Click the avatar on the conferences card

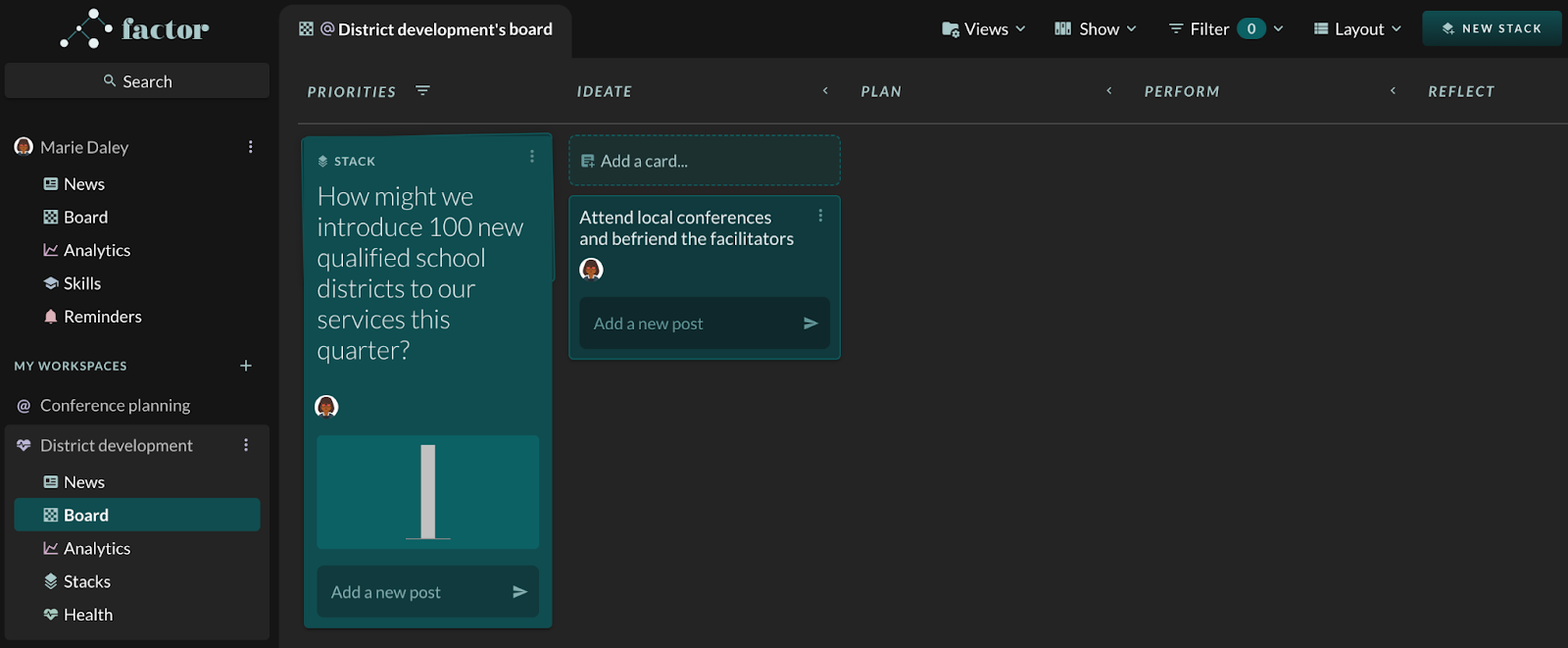pyautogui.click(x=591, y=269)
